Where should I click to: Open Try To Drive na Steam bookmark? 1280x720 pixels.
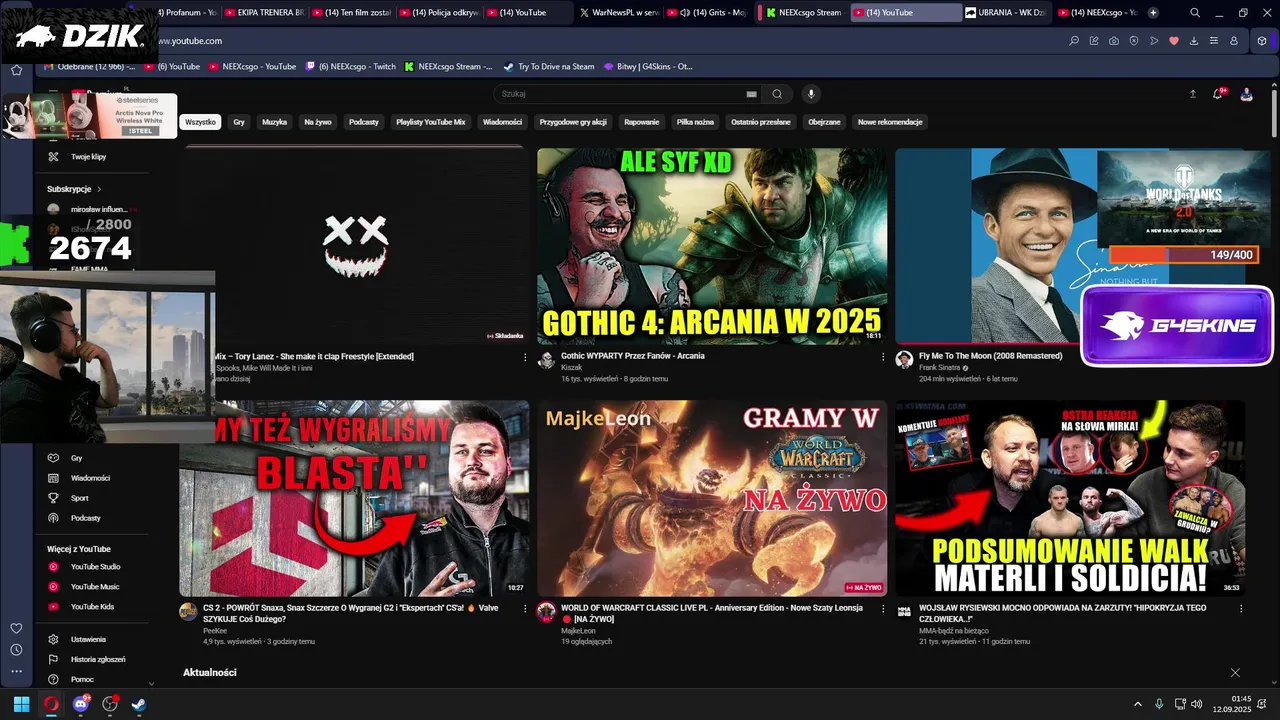point(548,67)
